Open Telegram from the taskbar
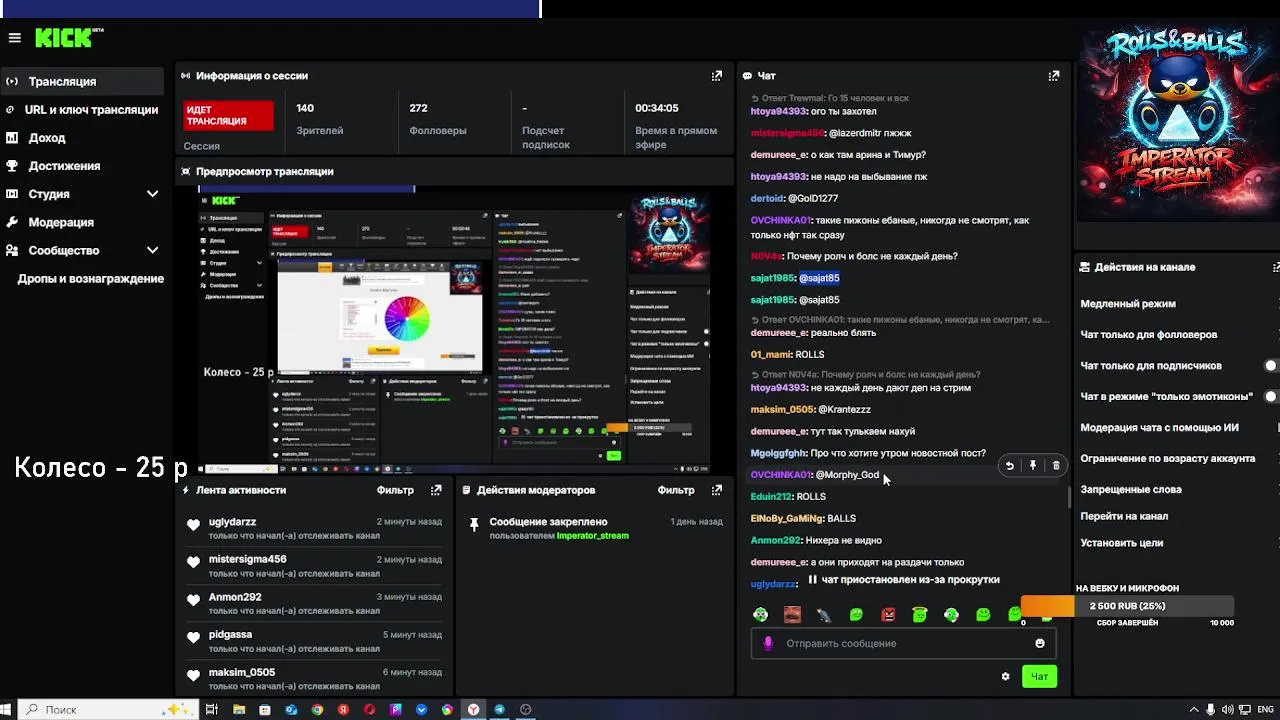 tap(499, 709)
